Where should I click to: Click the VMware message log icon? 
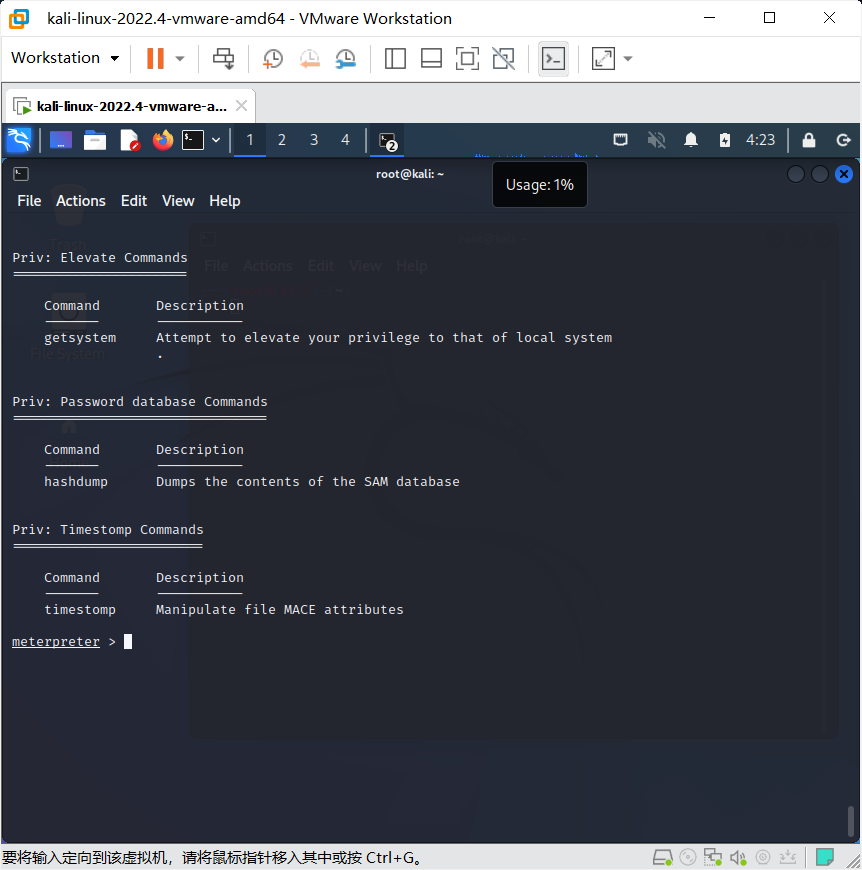(824, 857)
